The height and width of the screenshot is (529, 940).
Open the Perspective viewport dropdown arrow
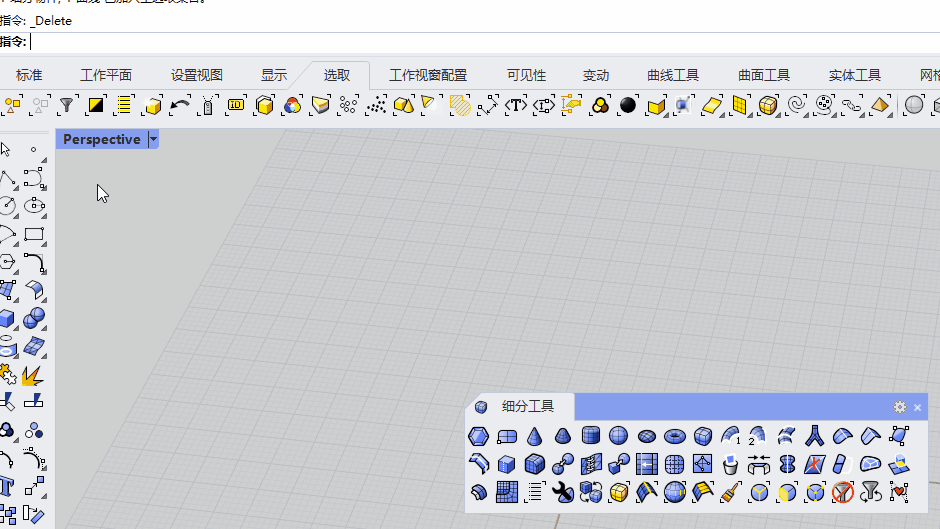coord(153,140)
